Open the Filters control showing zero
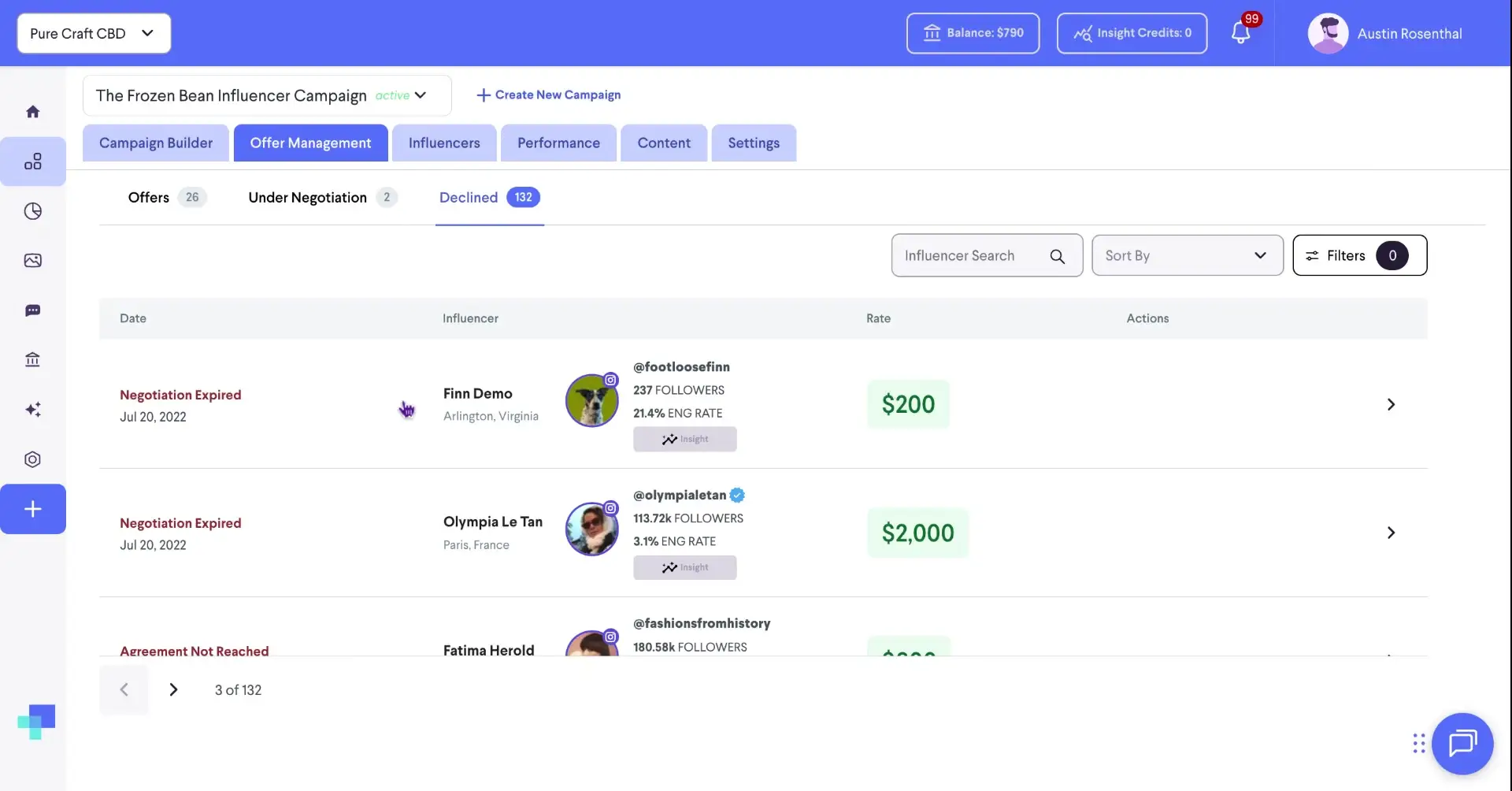This screenshot has width=1512, height=791. point(1359,255)
